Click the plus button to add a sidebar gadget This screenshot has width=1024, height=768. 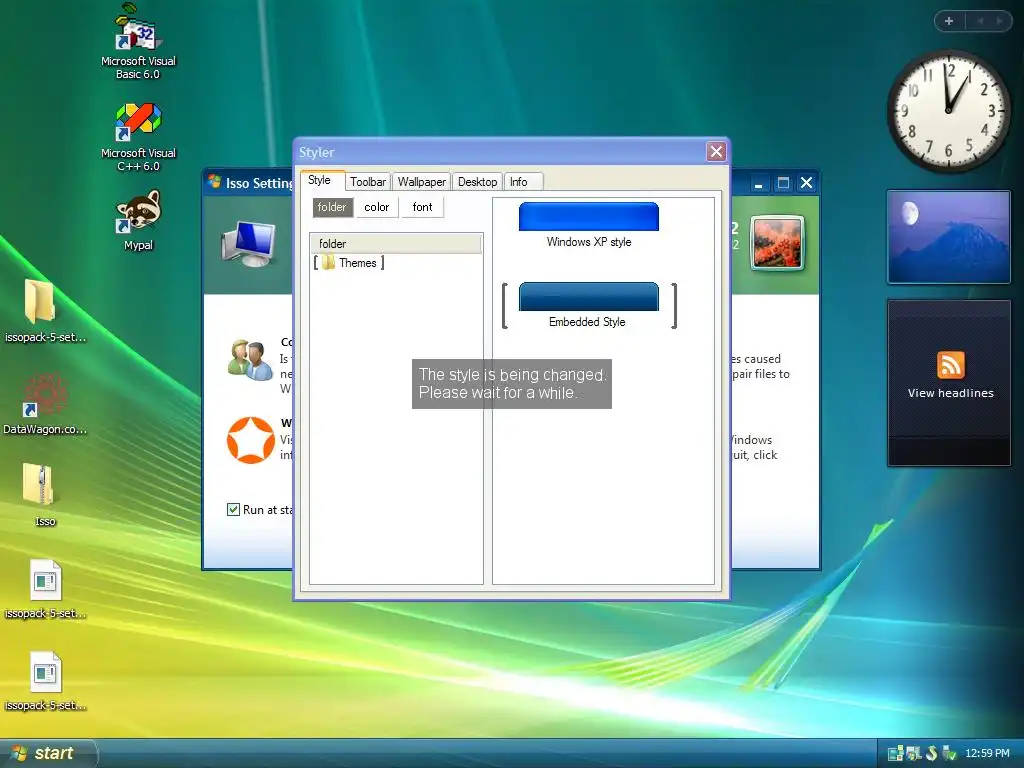(949, 21)
